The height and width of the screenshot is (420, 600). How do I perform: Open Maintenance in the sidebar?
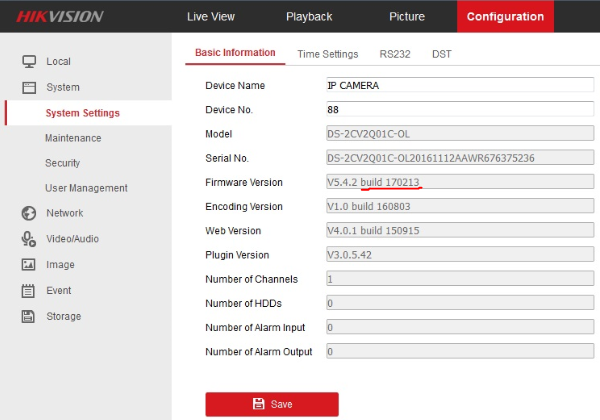coord(73,138)
